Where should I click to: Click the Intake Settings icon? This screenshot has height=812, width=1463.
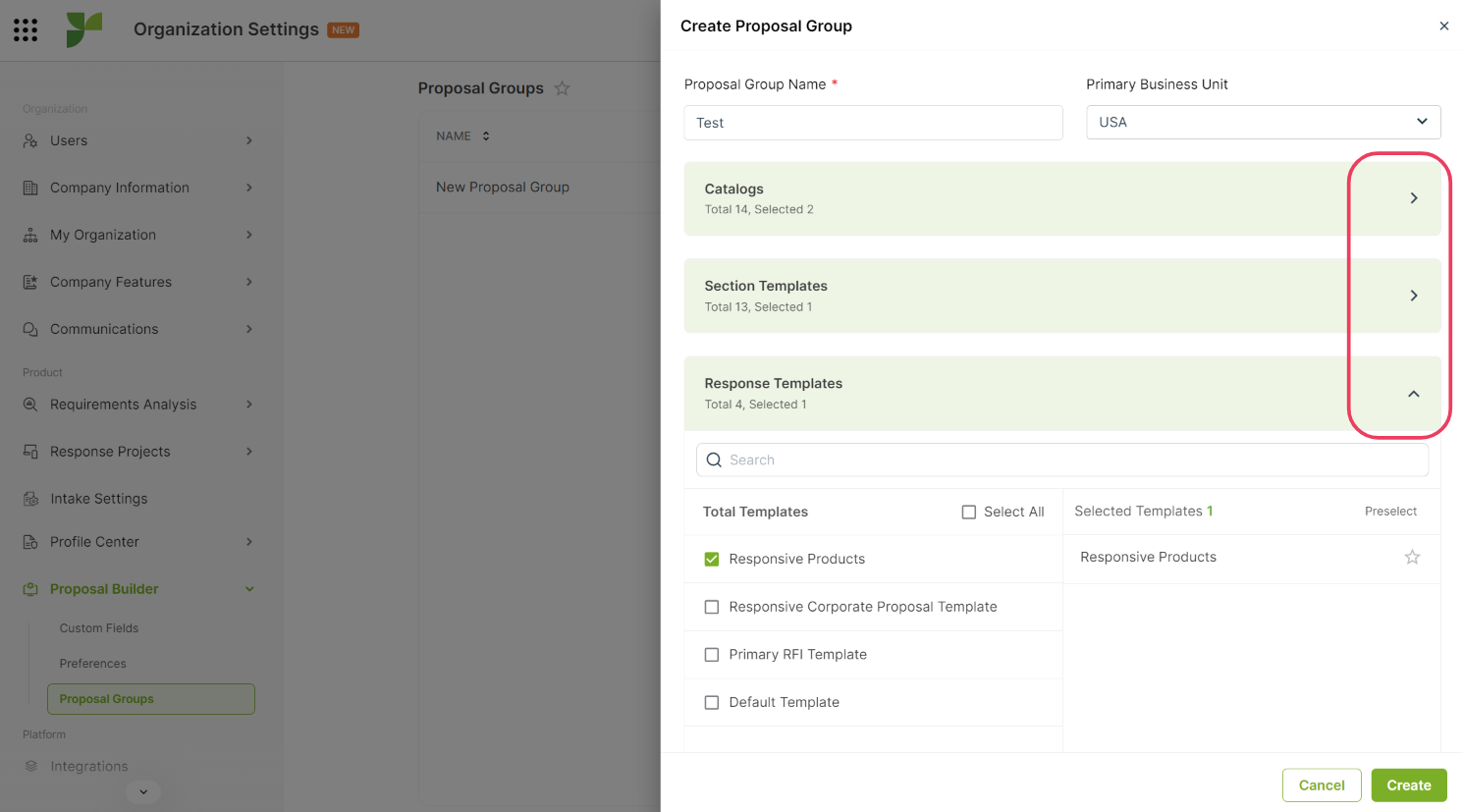[x=30, y=499]
